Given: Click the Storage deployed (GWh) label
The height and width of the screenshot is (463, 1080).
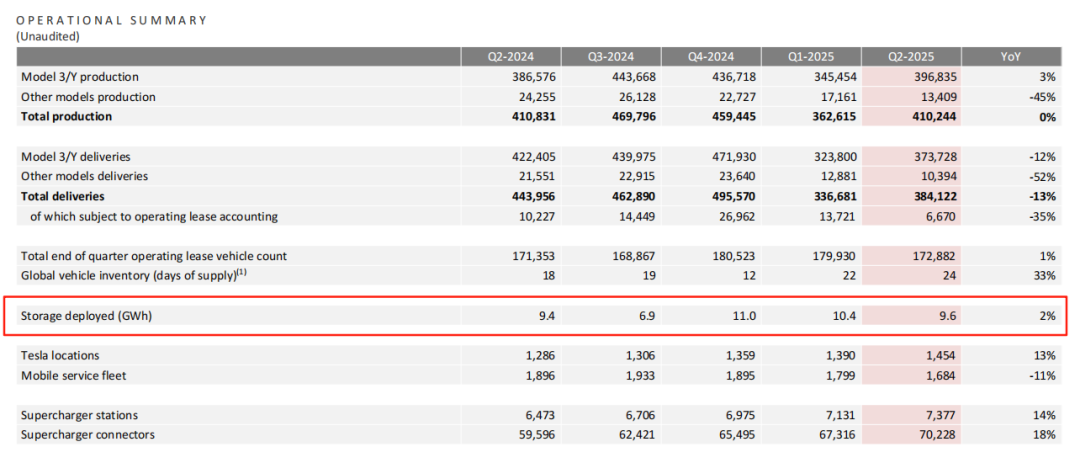Looking at the screenshot, I should point(87,316).
